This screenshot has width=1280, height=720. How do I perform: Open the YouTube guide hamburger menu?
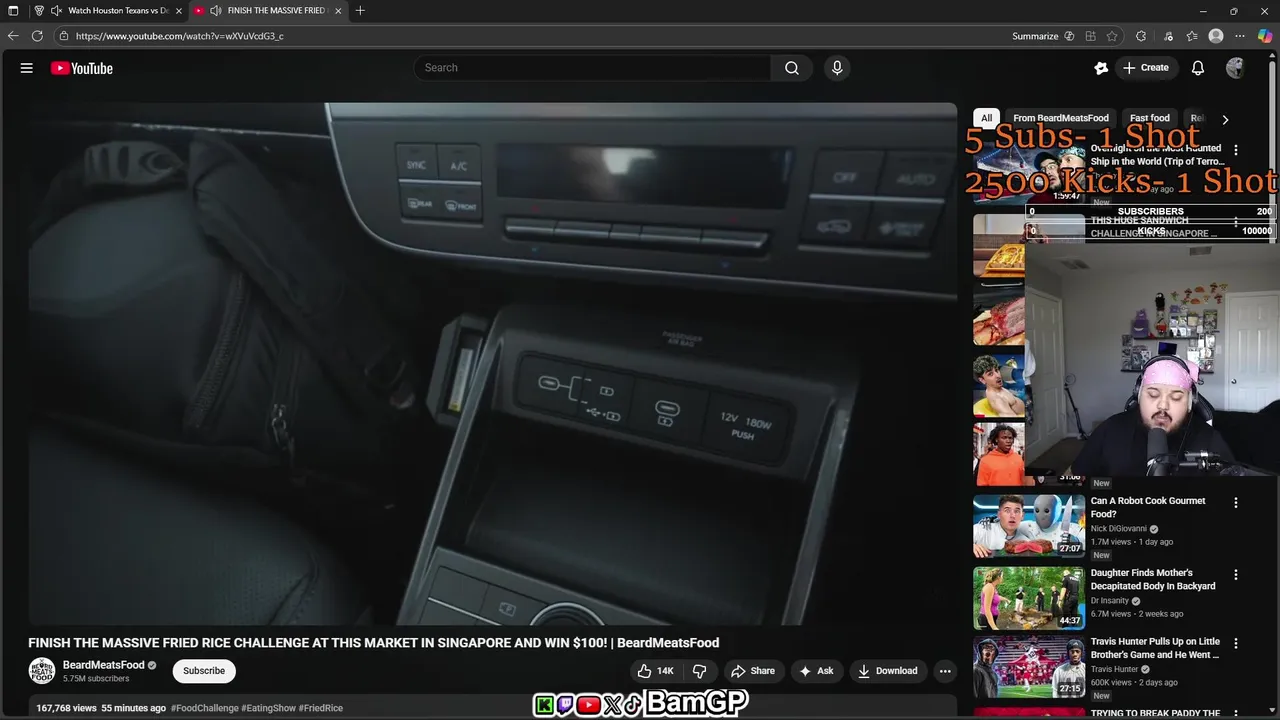[x=27, y=68]
